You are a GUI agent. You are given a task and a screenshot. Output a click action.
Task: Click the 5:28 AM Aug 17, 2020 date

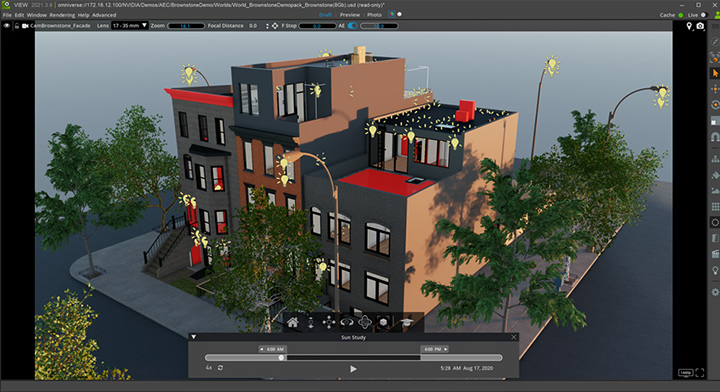pyautogui.click(x=467, y=368)
